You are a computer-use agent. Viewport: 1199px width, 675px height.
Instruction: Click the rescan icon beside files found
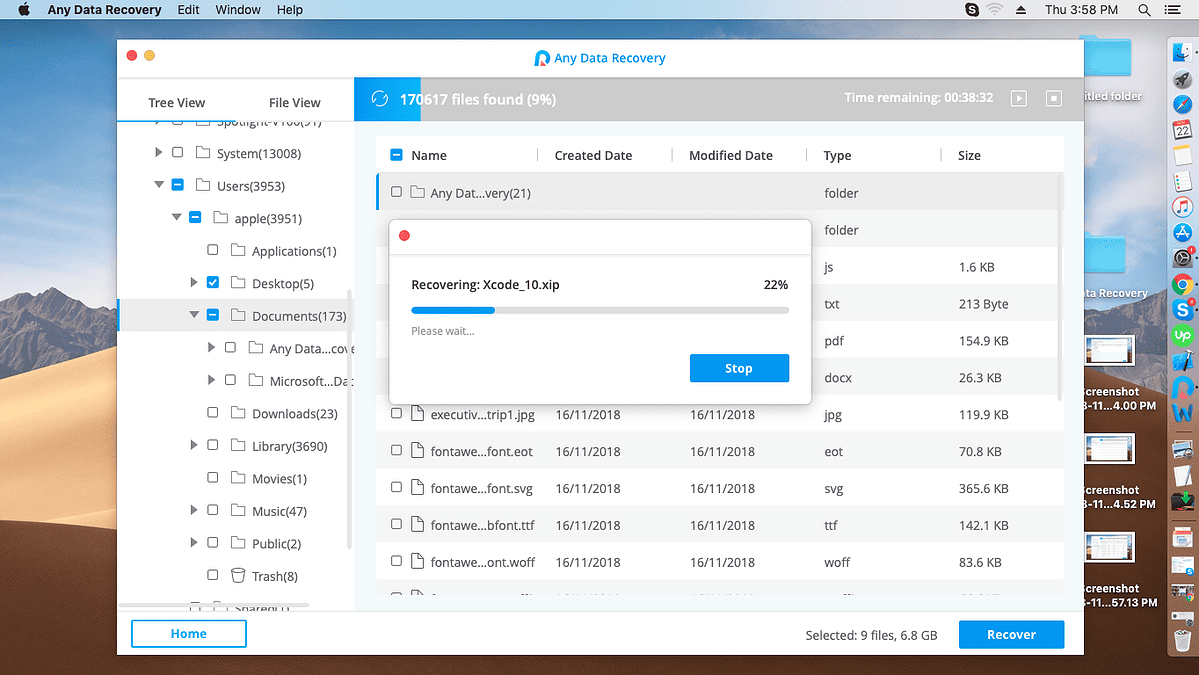tap(380, 99)
